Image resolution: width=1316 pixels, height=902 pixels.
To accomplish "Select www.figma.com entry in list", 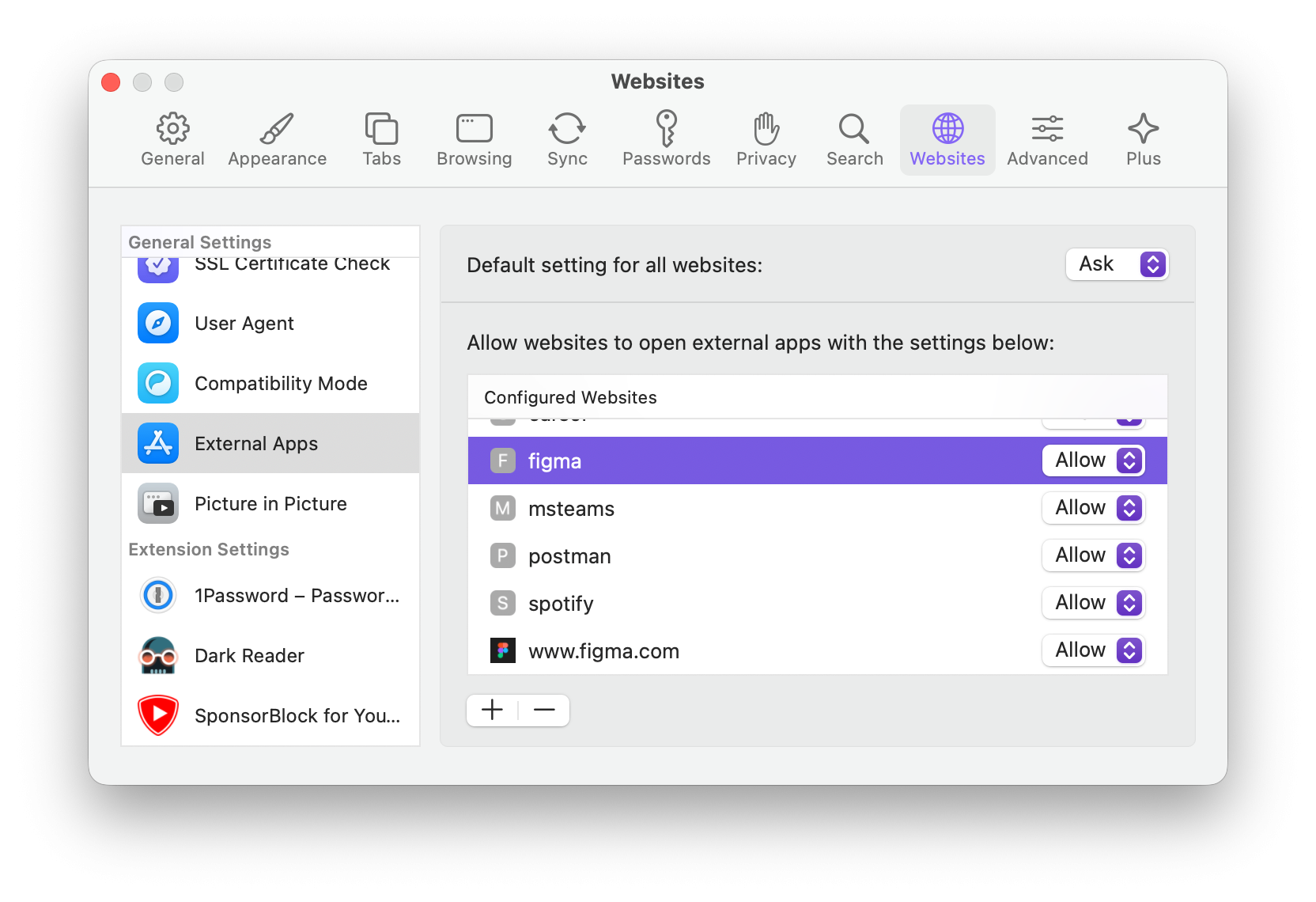I will tap(712, 651).
